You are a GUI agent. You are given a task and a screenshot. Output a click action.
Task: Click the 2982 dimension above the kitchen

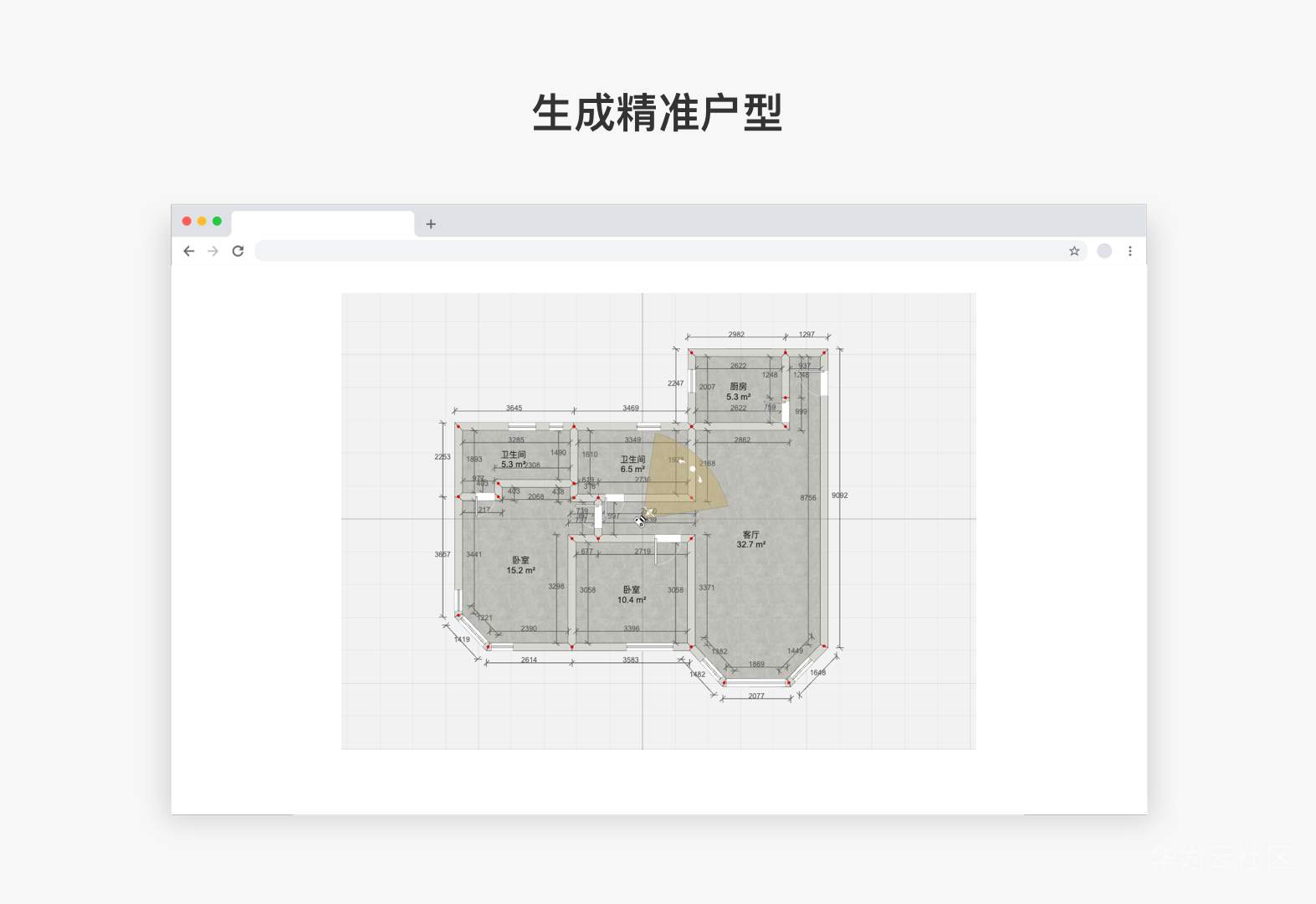(x=736, y=334)
